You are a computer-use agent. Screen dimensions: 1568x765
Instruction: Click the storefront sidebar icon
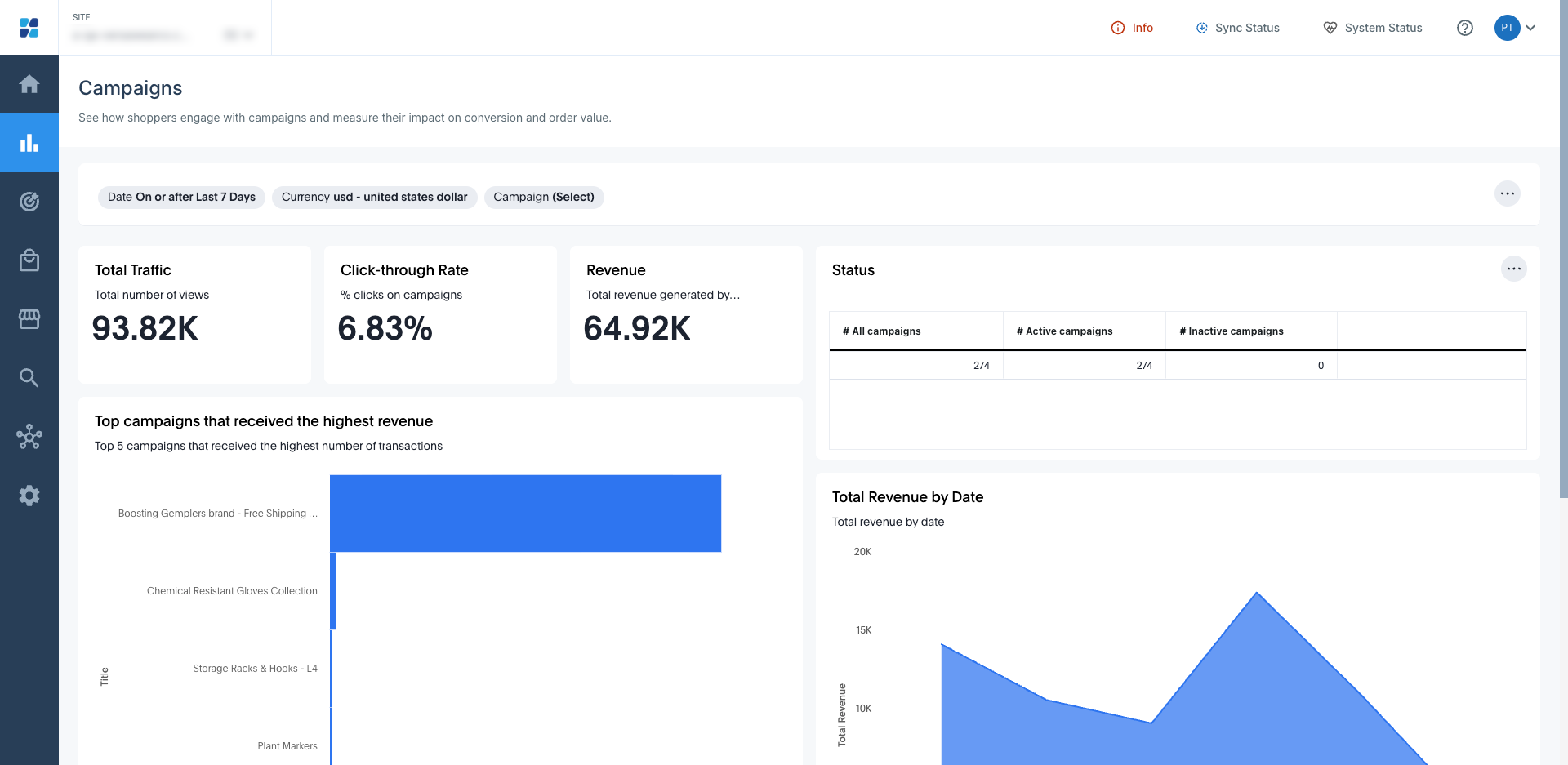29,319
